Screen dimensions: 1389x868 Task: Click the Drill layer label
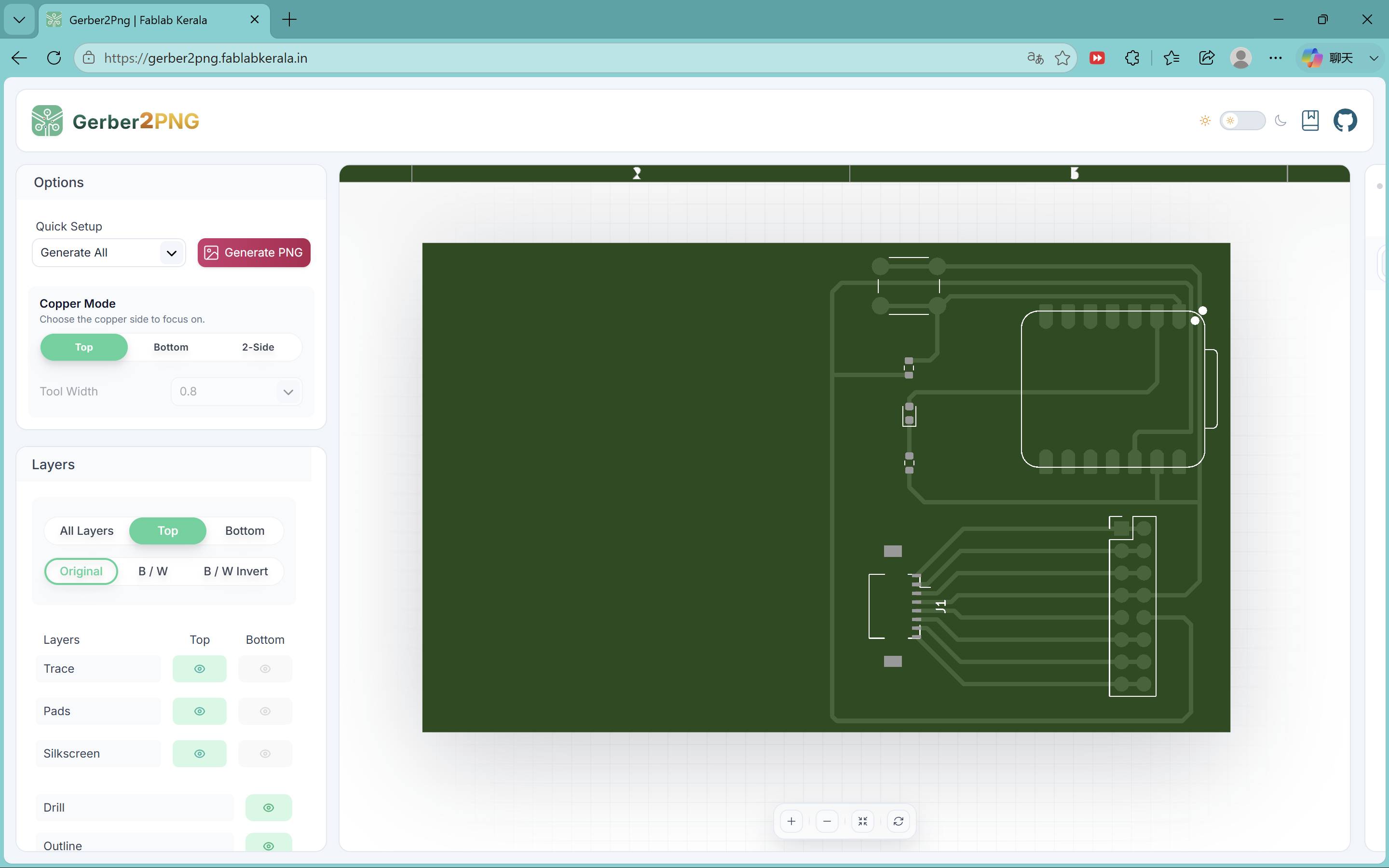tap(54, 808)
